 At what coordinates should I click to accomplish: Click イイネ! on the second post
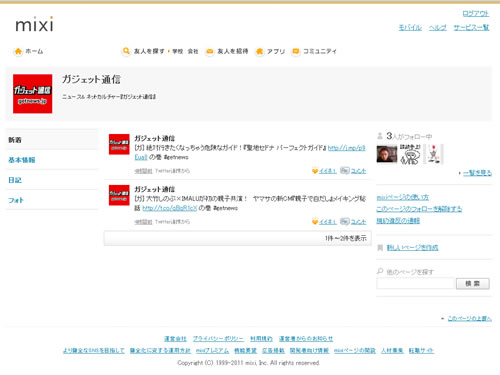coord(328,222)
